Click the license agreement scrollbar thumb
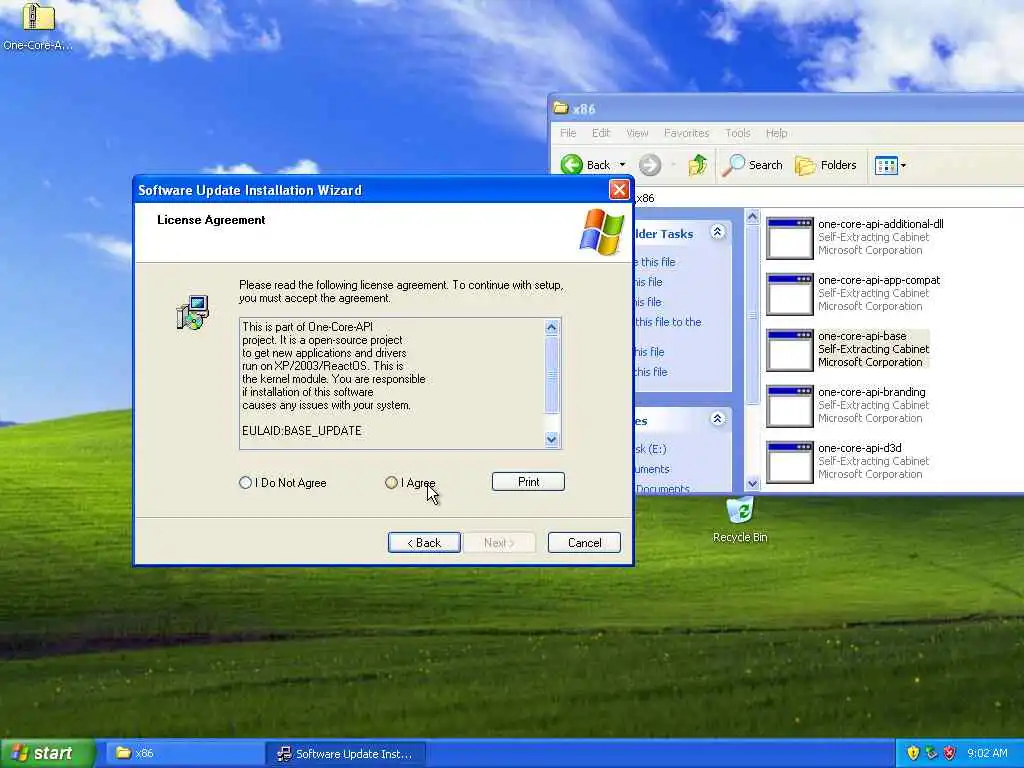 point(551,376)
